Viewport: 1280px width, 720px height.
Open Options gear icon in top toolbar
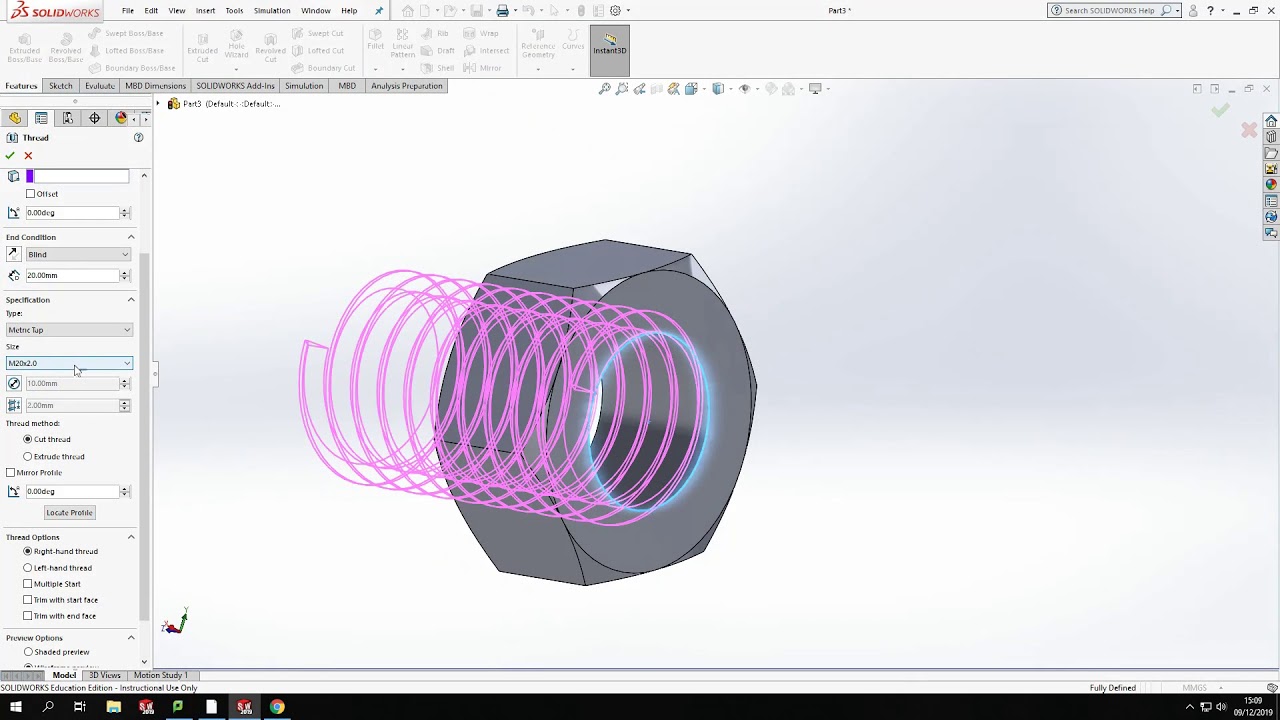615,11
